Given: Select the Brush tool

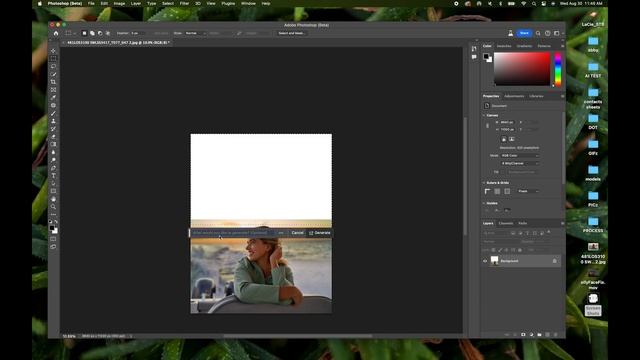Looking at the screenshot, I should [x=53, y=113].
